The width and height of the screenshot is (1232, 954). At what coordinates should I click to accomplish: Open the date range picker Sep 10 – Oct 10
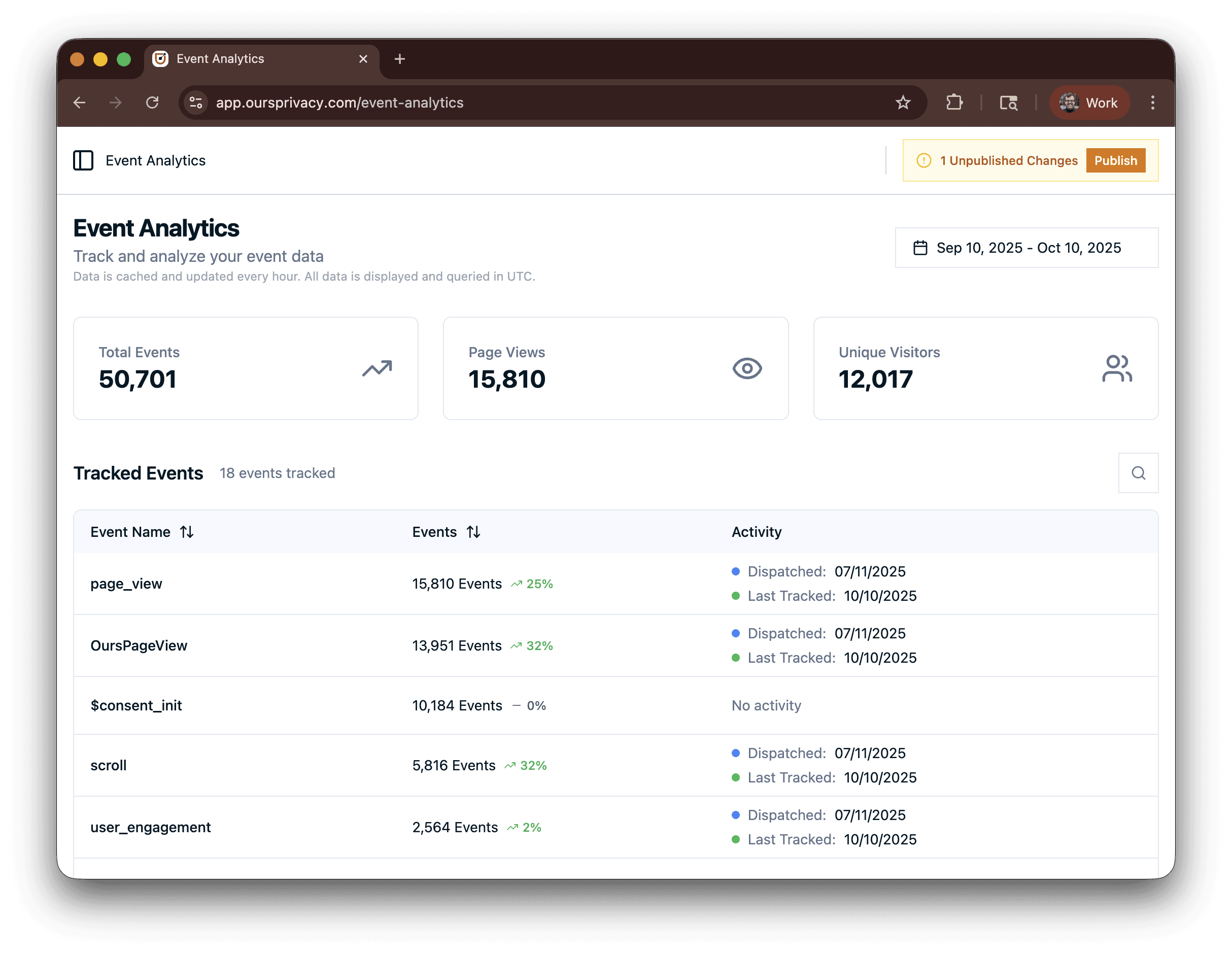tap(1026, 248)
